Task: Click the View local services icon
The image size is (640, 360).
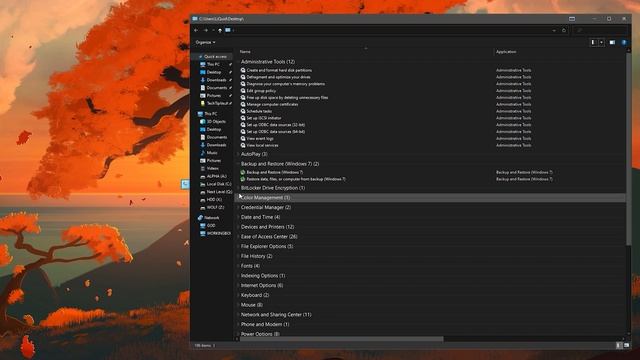Action: 243,145
